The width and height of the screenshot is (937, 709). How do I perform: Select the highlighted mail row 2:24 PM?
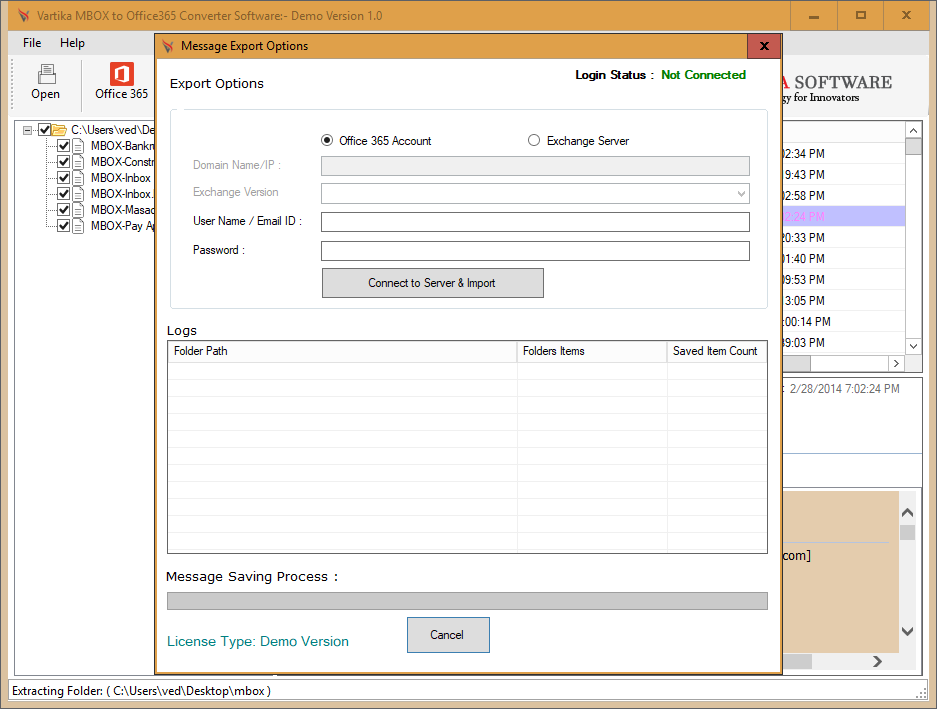tap(844, 216)
